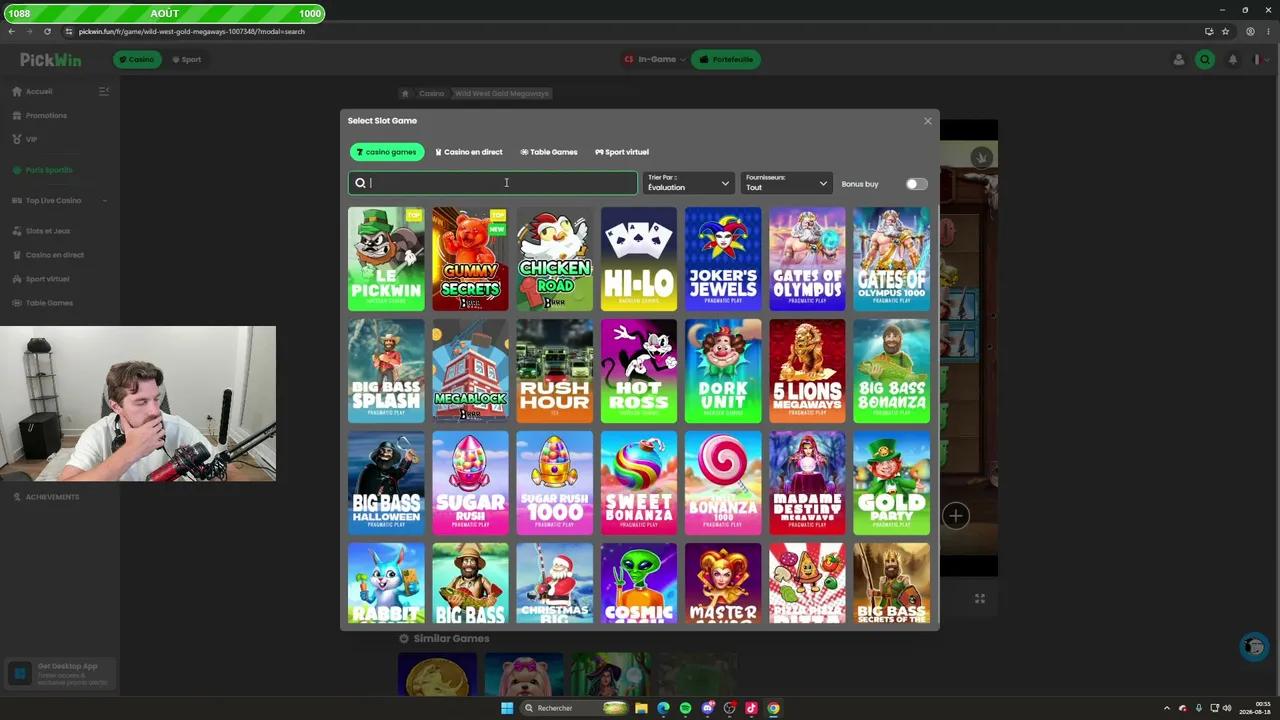Open Promotions in sidebar
This screenshot has width=1280, height=720.
click(40, 115)
